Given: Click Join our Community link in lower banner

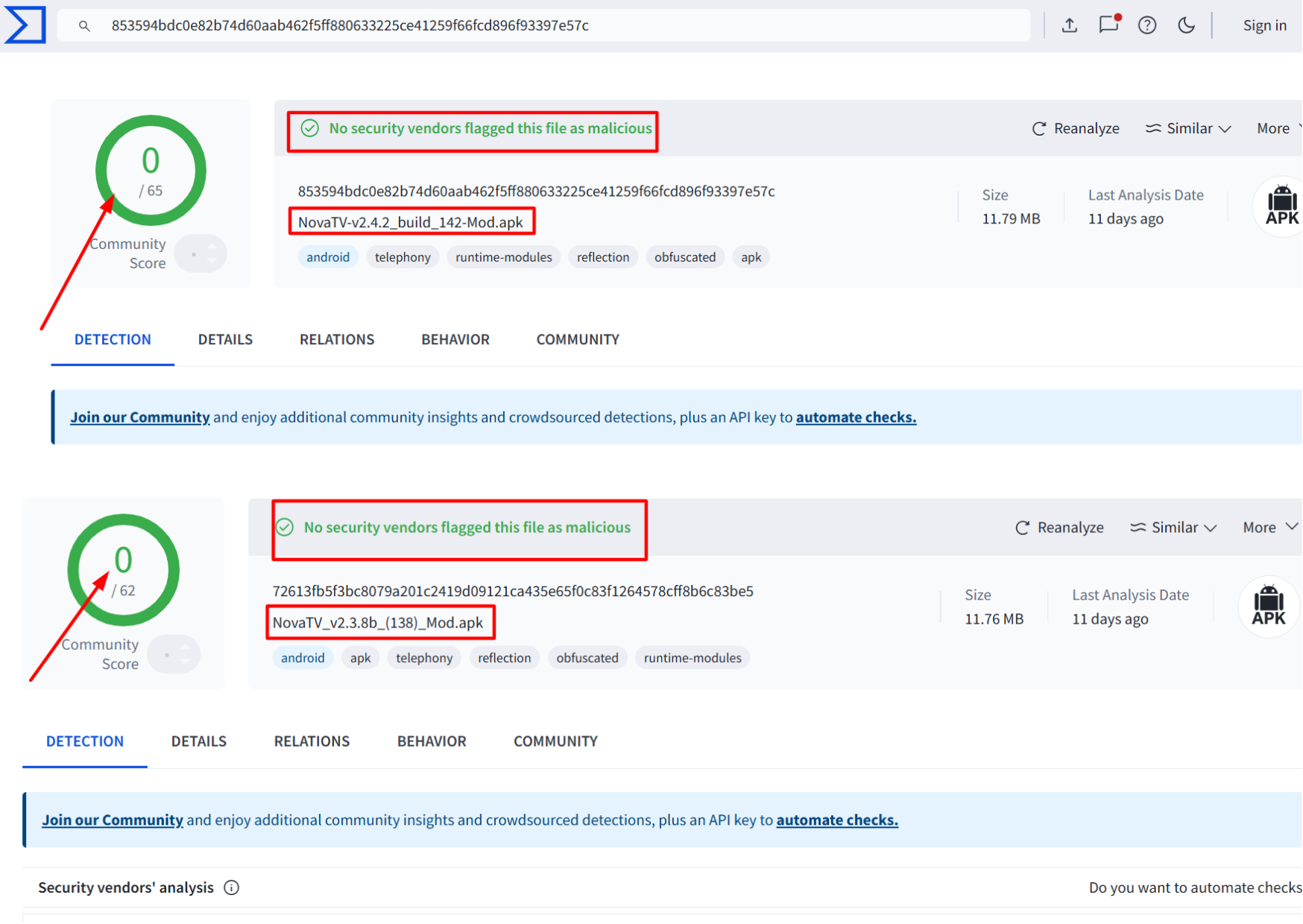Looking at the screenshot, I should click(113, 820).
